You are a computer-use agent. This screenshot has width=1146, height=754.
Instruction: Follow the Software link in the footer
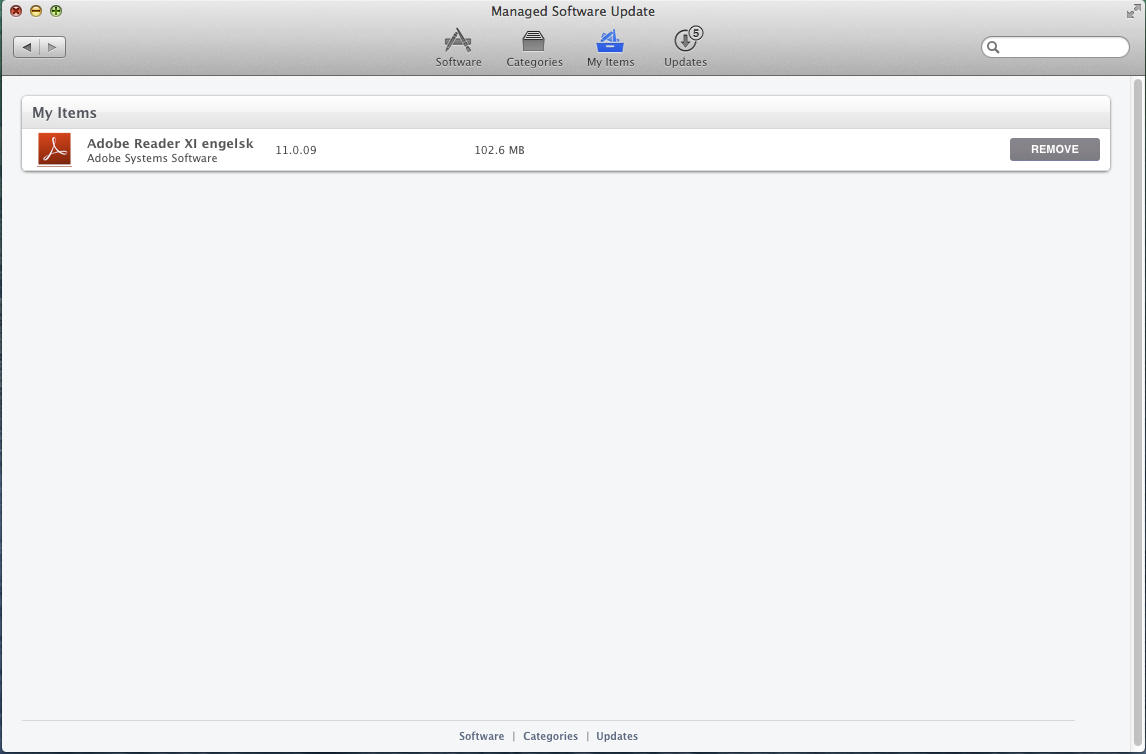tap(481, 736)
